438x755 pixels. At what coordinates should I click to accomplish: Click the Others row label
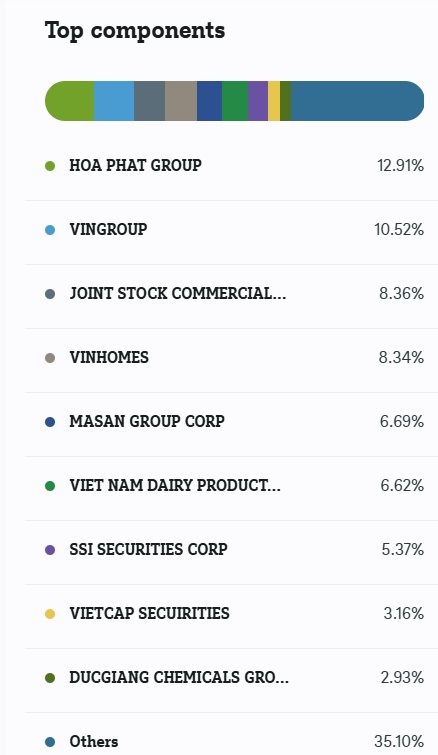click(93, 742)
